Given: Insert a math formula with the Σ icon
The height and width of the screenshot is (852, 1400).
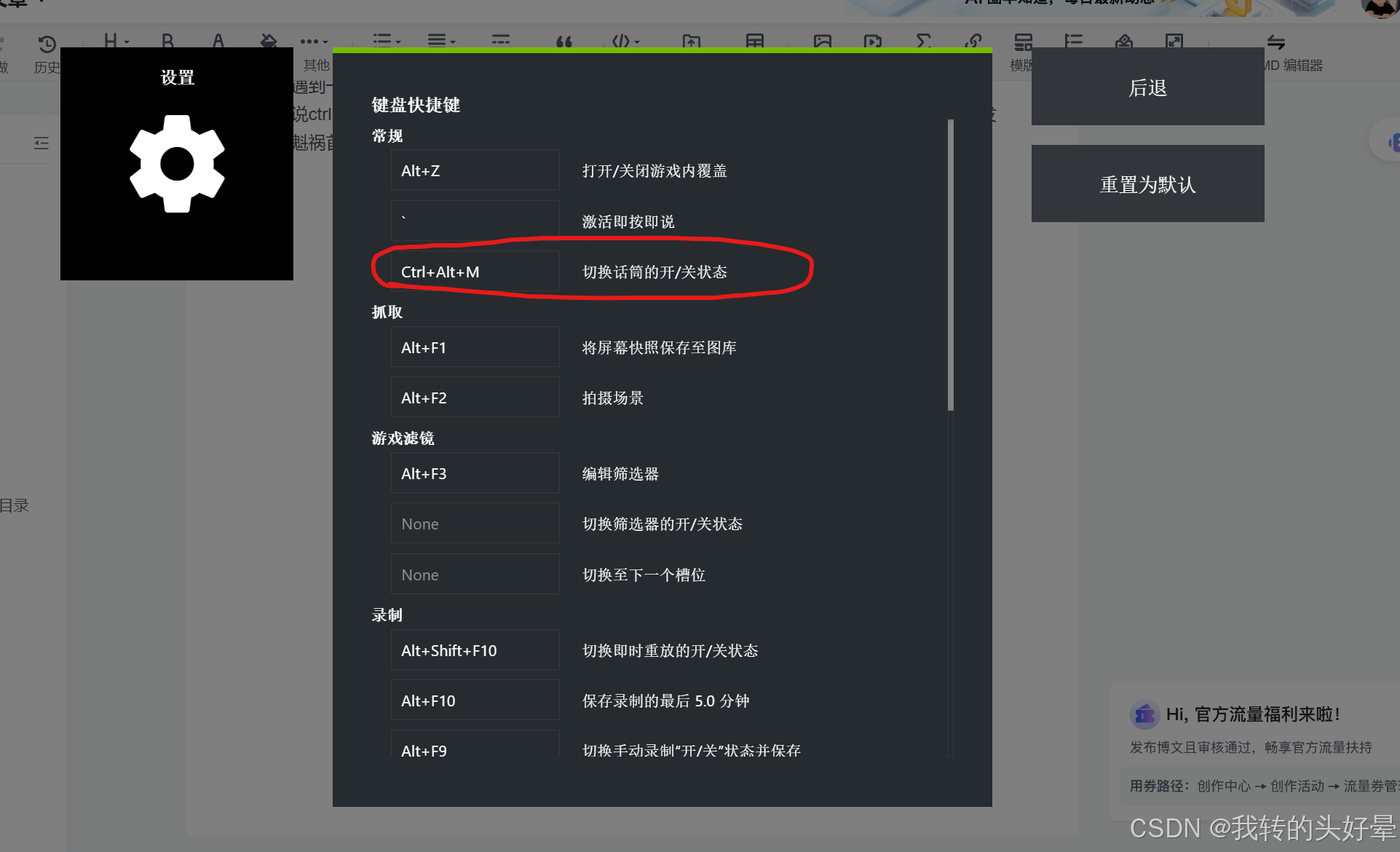Looking at the screenshot, I should point(922,42).
